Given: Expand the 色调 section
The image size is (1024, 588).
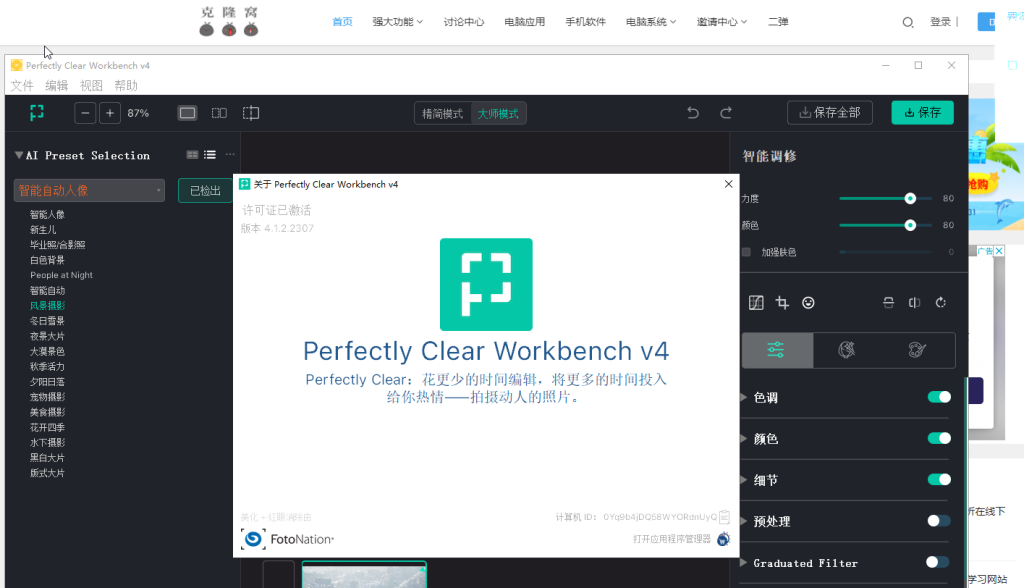Looking at the screenshot, I should 744,397.
